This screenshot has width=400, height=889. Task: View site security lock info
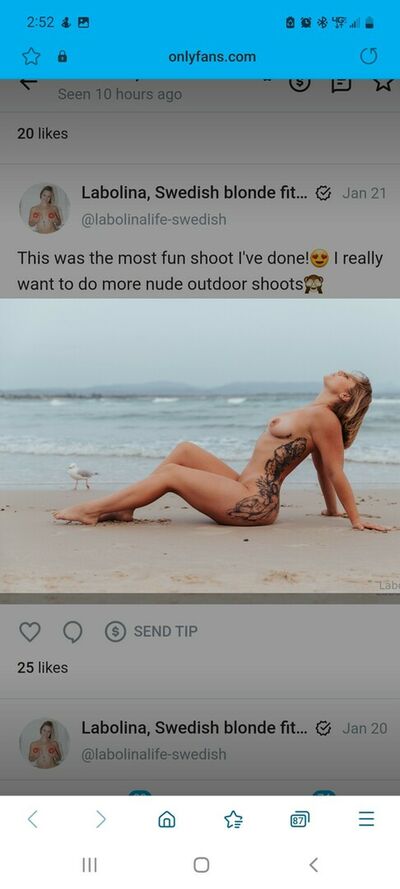(x=62, y=56)
